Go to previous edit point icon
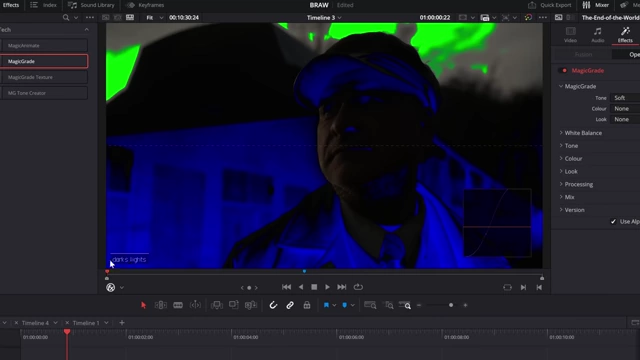Image resolution: width=640 pixels, height=360 pixels. 539,287
